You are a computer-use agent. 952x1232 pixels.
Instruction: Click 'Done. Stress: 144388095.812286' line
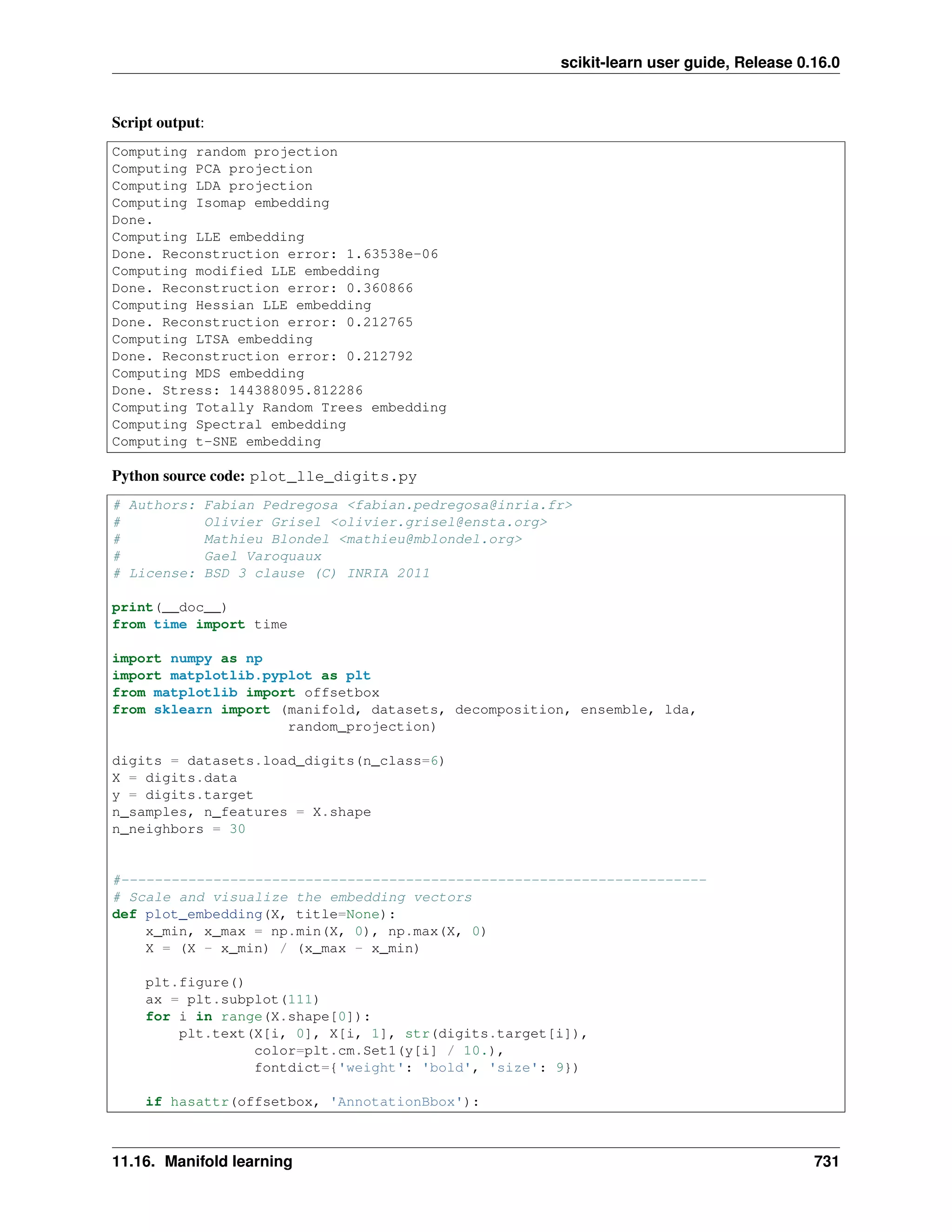tap(238, 391)
